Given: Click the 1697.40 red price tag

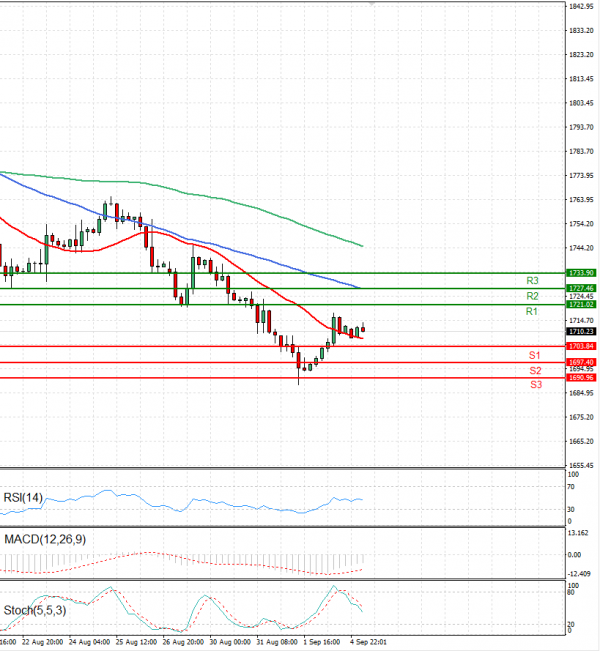Looking at the screenshot, I should click(x=581, y=362).
